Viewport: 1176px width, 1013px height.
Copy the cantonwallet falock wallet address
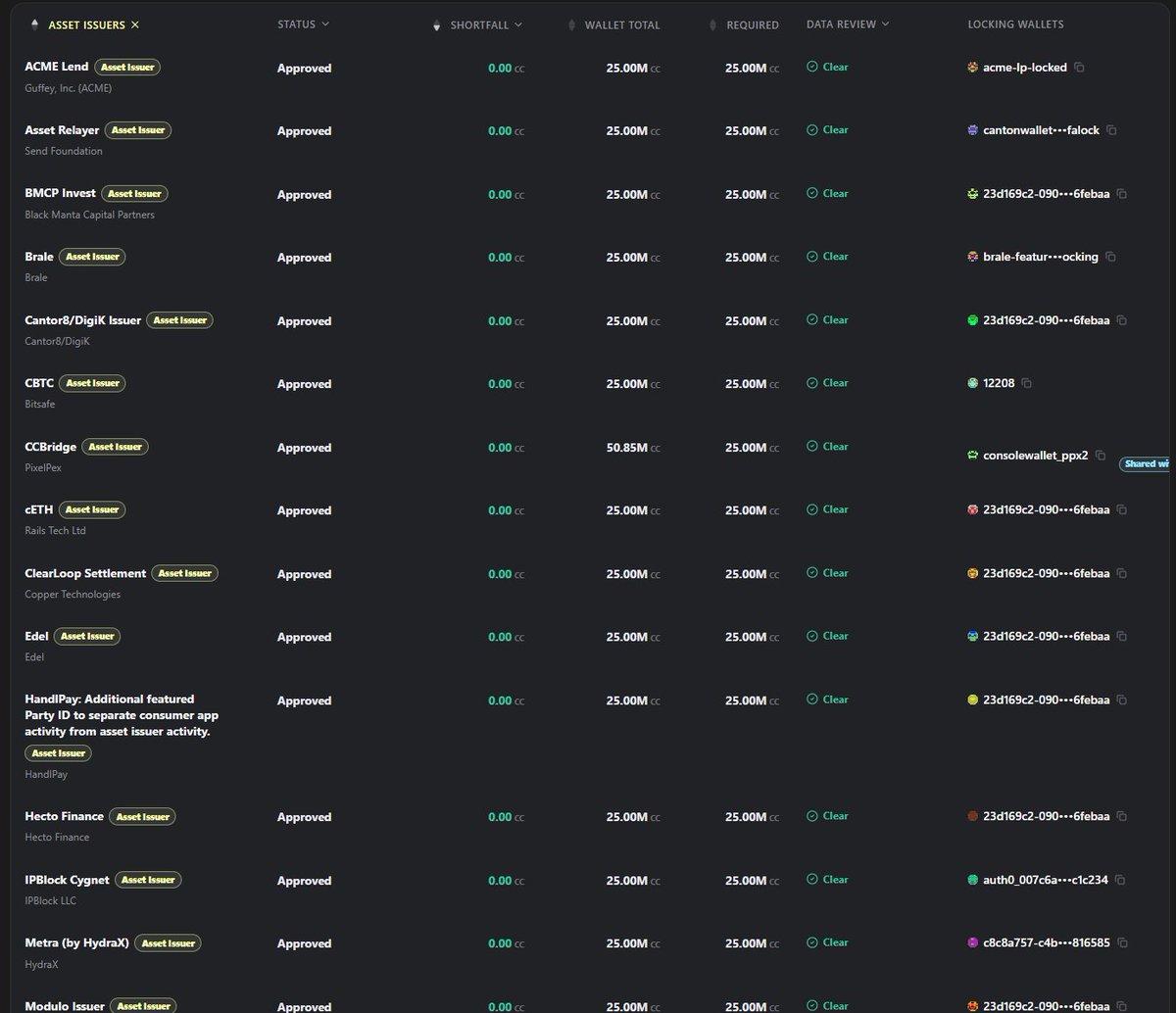pos(1111,130)
